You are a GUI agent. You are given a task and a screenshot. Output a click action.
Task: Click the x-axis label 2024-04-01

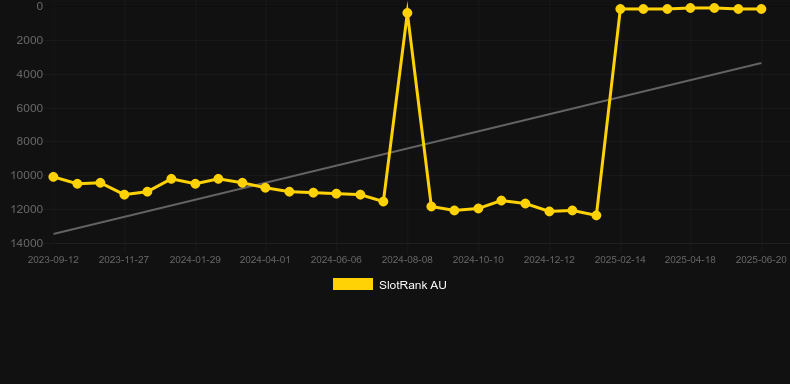[265, 260]
